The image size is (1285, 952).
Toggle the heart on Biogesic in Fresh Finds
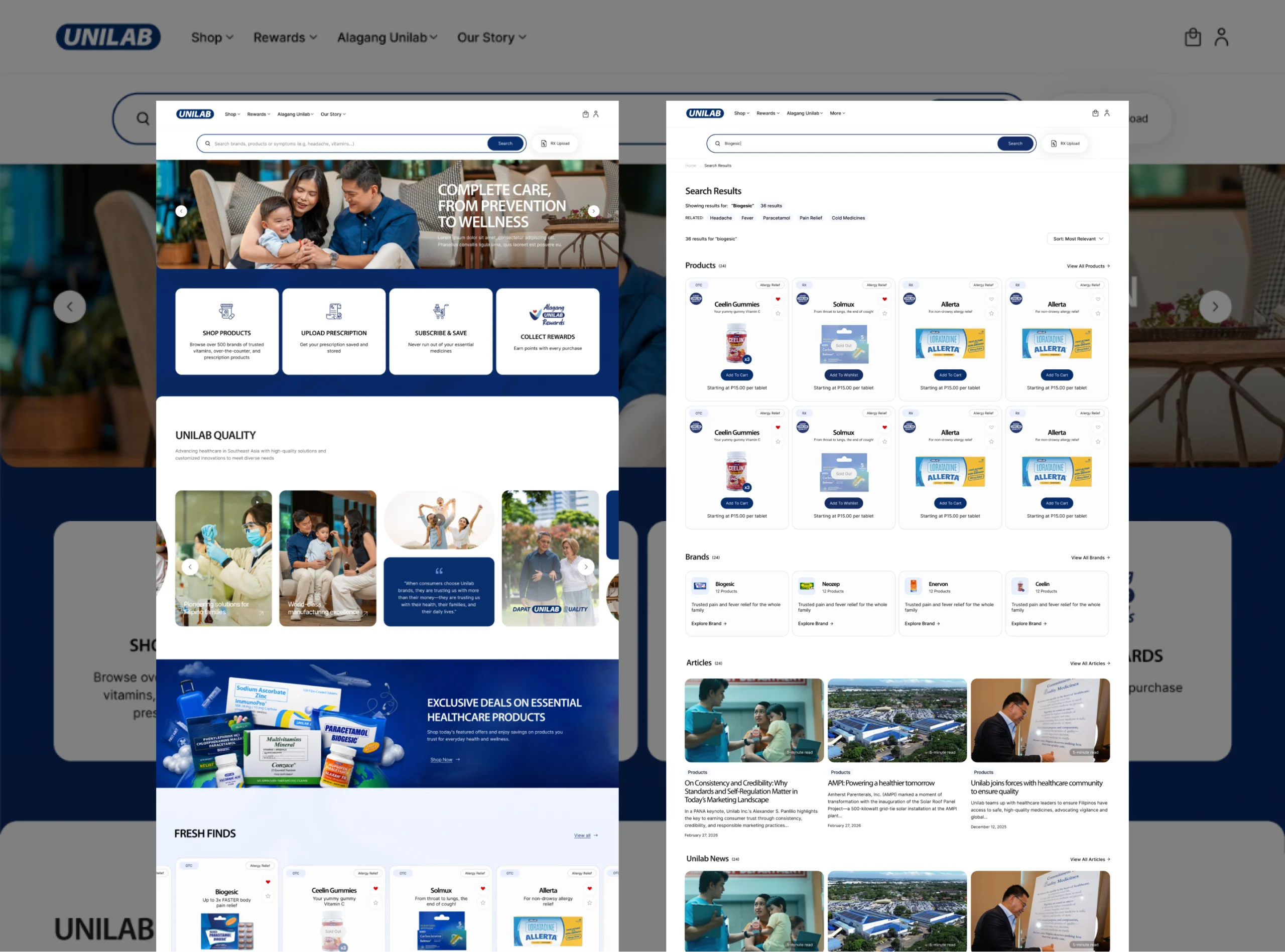(x=268, y=882)
